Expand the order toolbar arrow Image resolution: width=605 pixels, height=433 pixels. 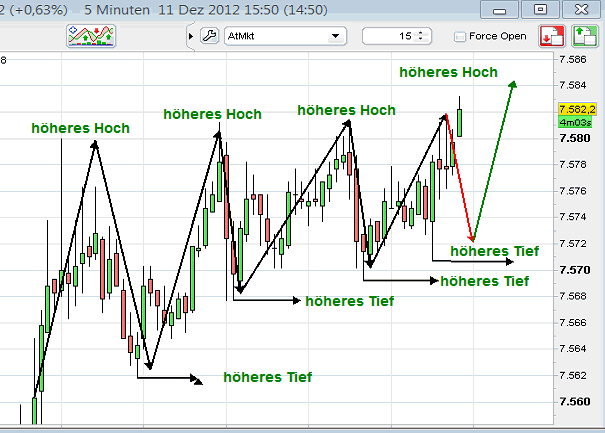(191, 36)
